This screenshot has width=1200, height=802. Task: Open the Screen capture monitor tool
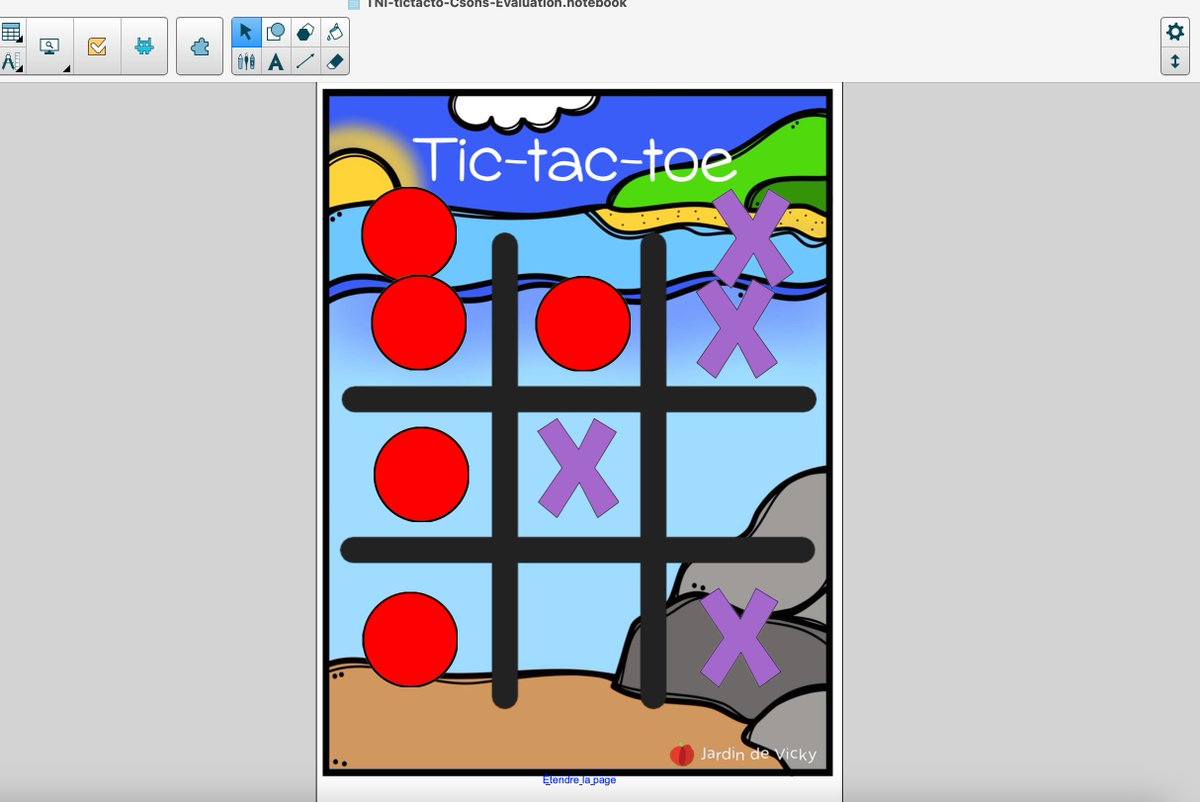(49, 46)
